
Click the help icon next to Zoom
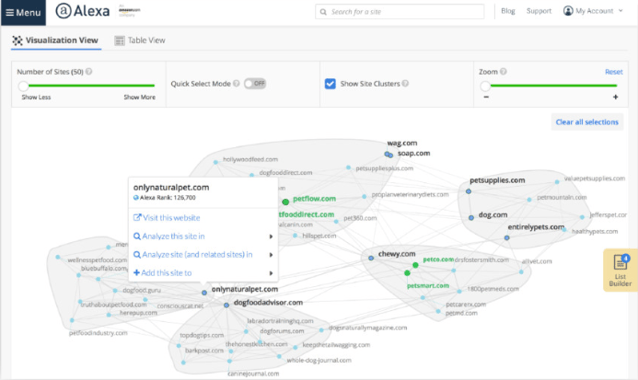point(503,72)
